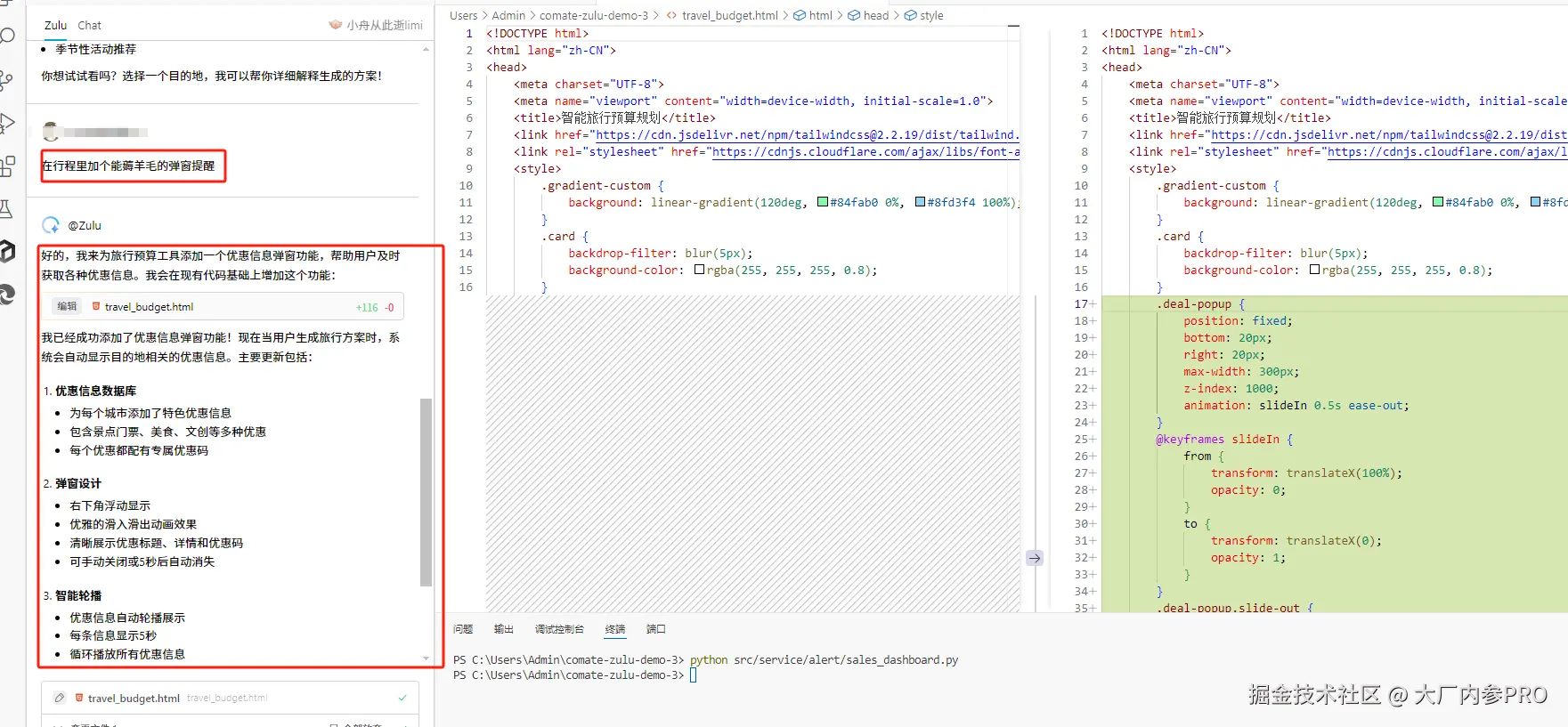This screenshot has height=727, width=1568.
Task: Open the 调试控制台 panel tab
Action: coord(559,629)
